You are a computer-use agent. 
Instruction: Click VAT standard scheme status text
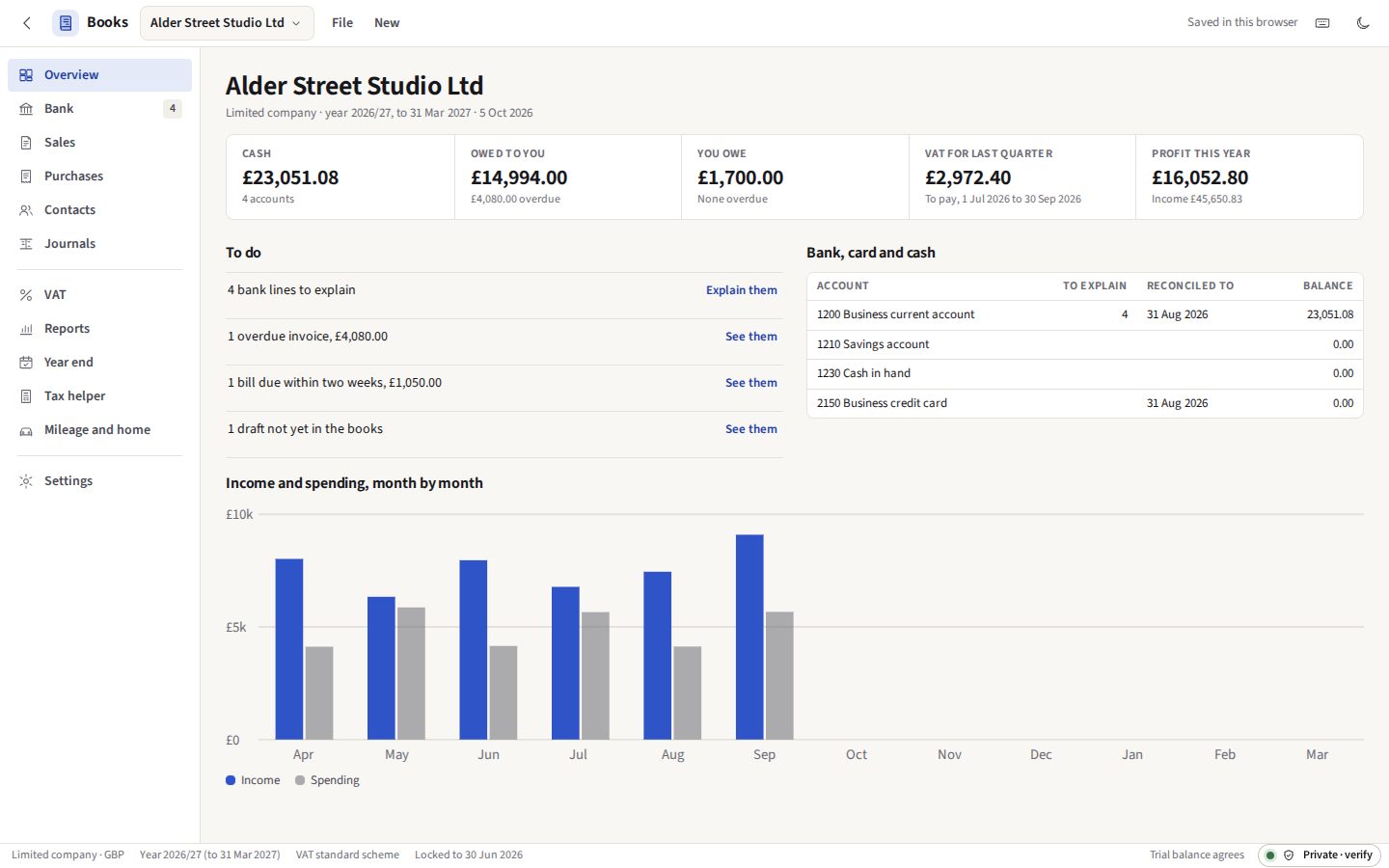[347, 855]
